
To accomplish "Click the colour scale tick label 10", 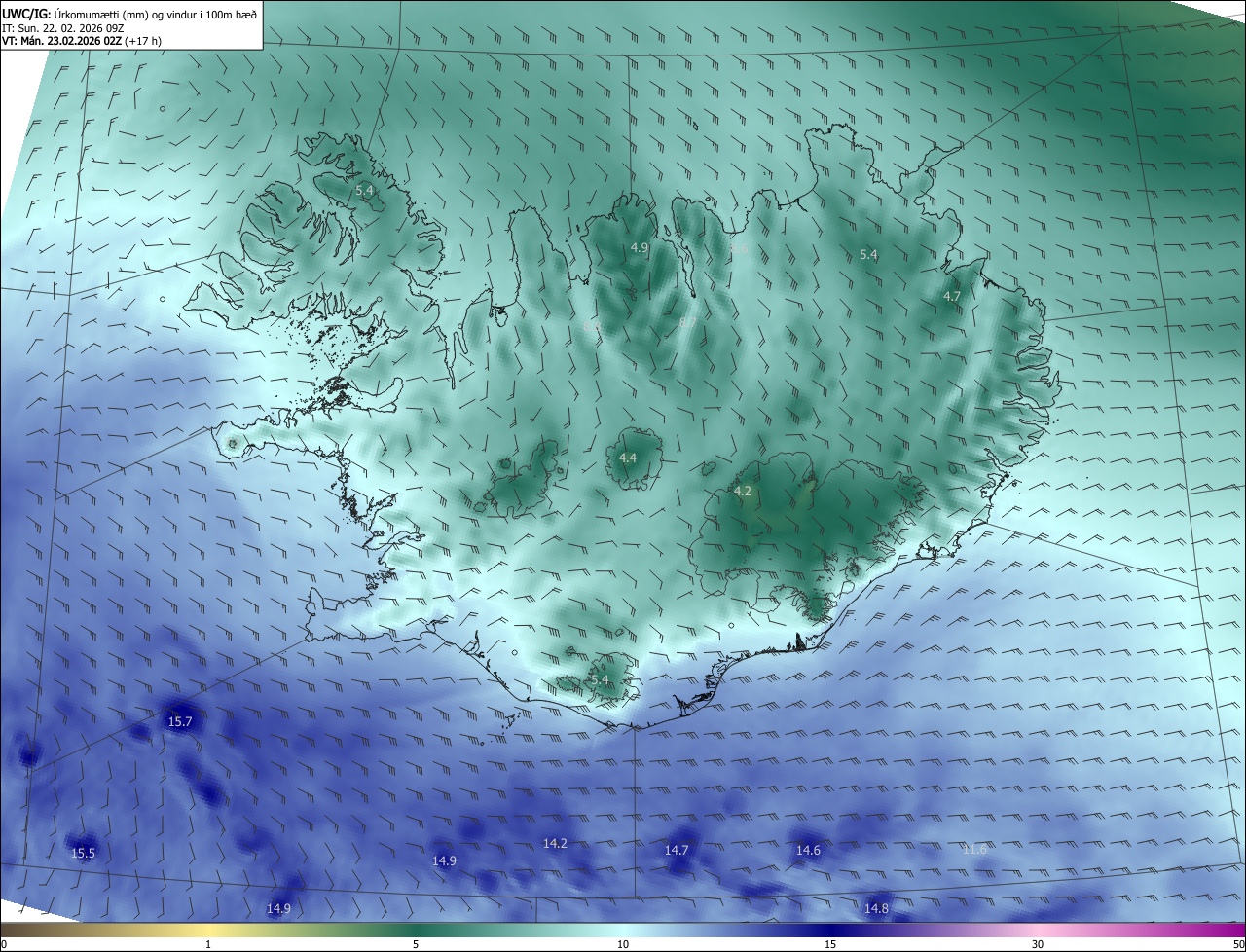I will coord(623,944).
